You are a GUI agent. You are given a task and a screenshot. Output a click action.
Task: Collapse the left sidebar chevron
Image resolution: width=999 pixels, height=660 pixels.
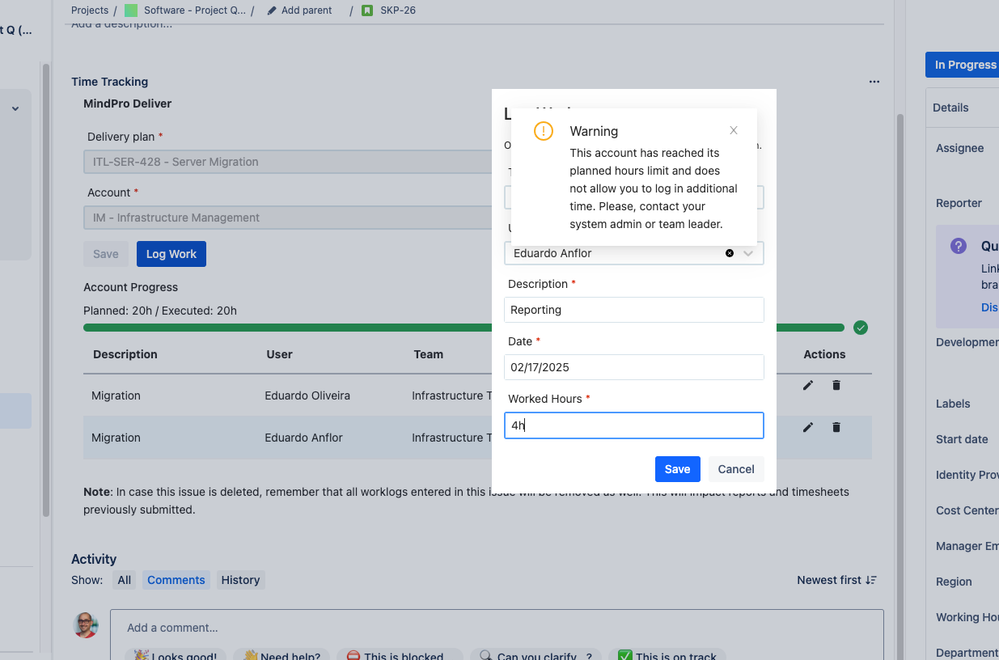[x=15, y=109]
